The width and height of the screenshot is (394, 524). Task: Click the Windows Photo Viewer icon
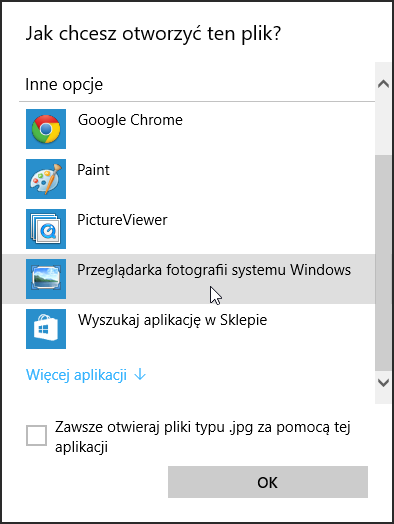pyautogui.click(x=46, y=279)
